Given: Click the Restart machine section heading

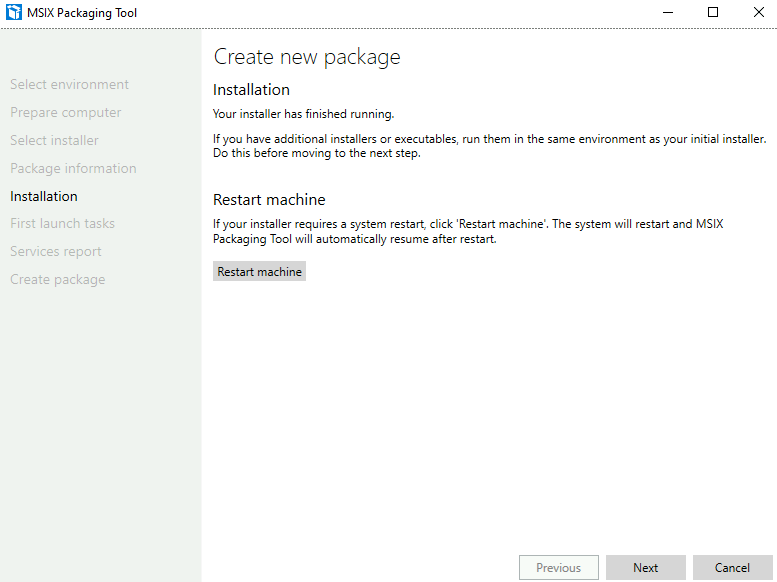Looking at the screenshot, I should (269, 199).
